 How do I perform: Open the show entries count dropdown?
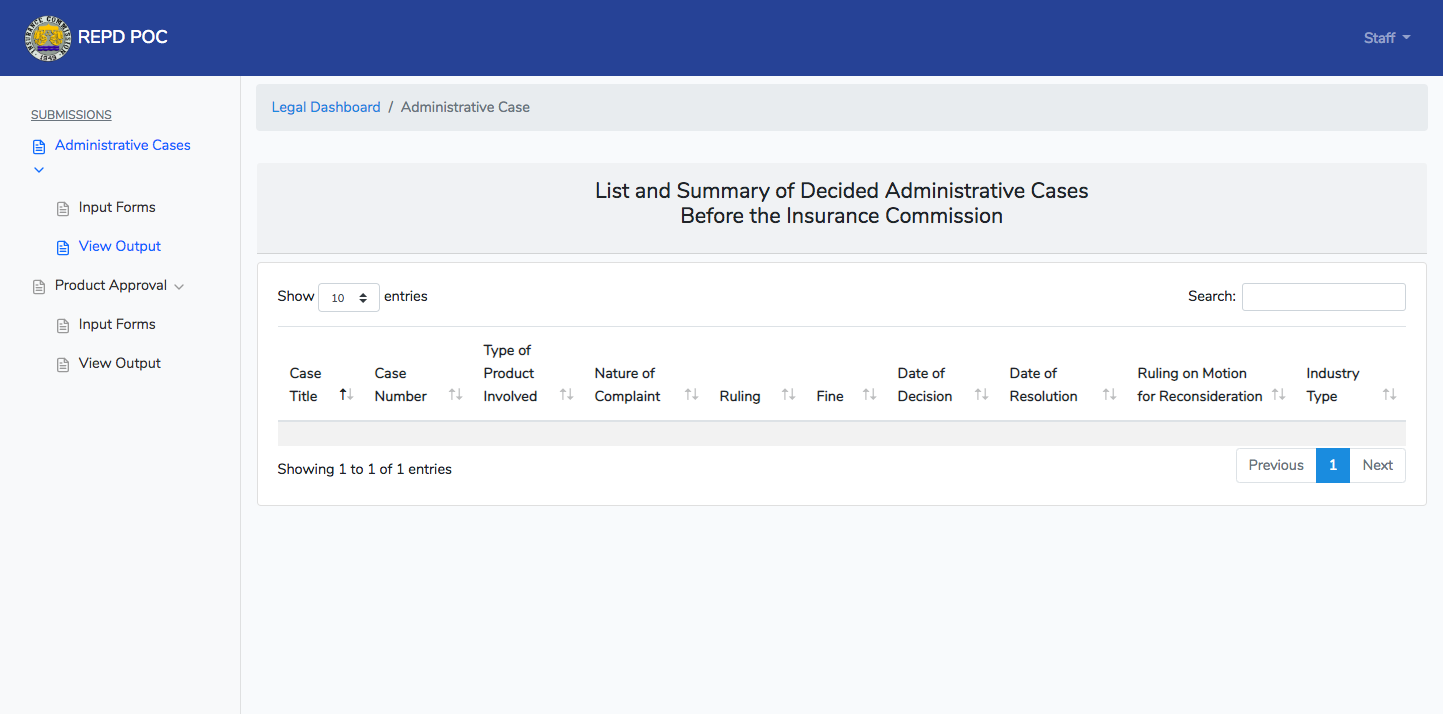click(x=349, y=298)
